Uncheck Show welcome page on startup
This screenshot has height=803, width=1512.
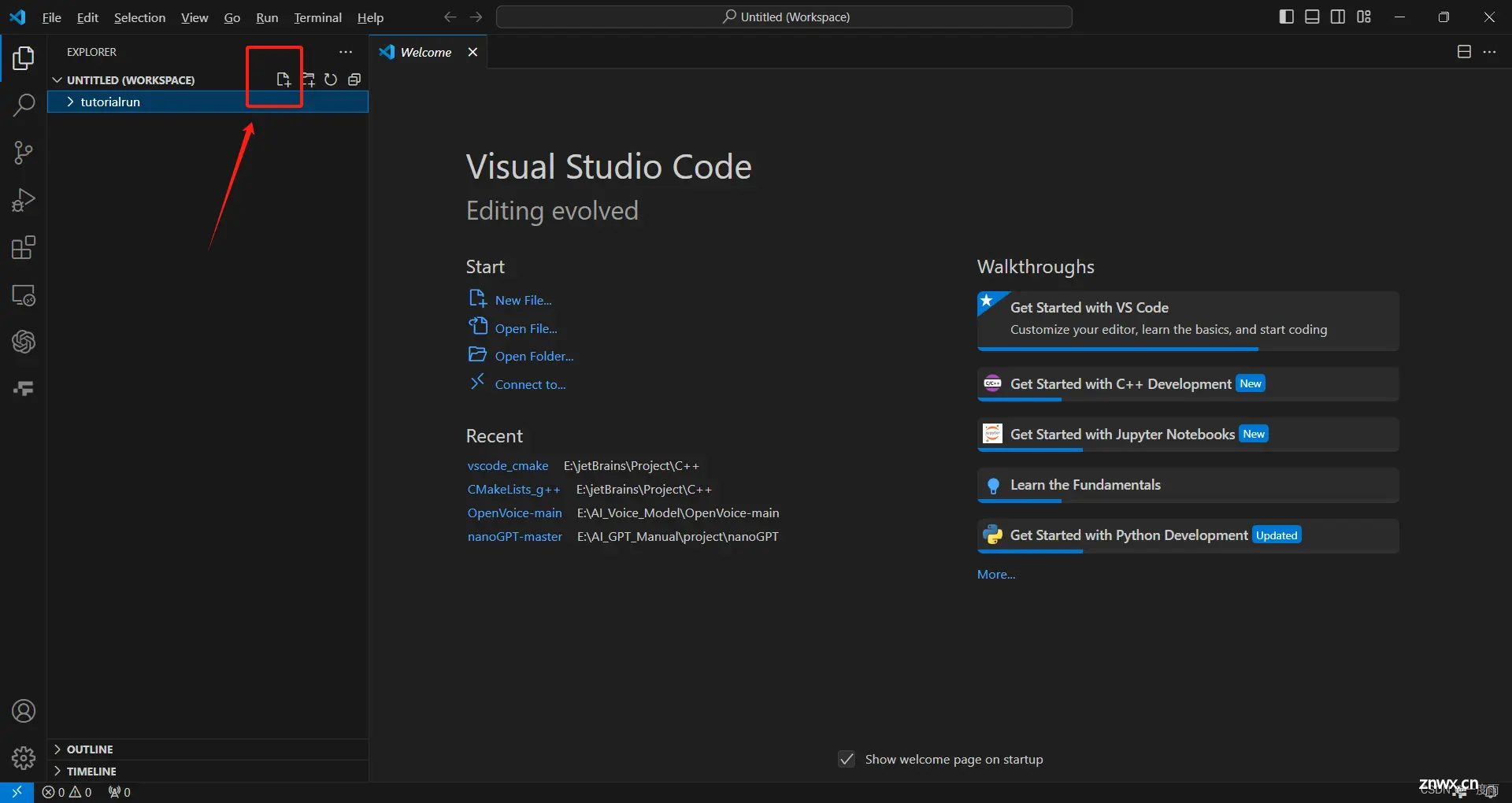[x=847, y=759]
